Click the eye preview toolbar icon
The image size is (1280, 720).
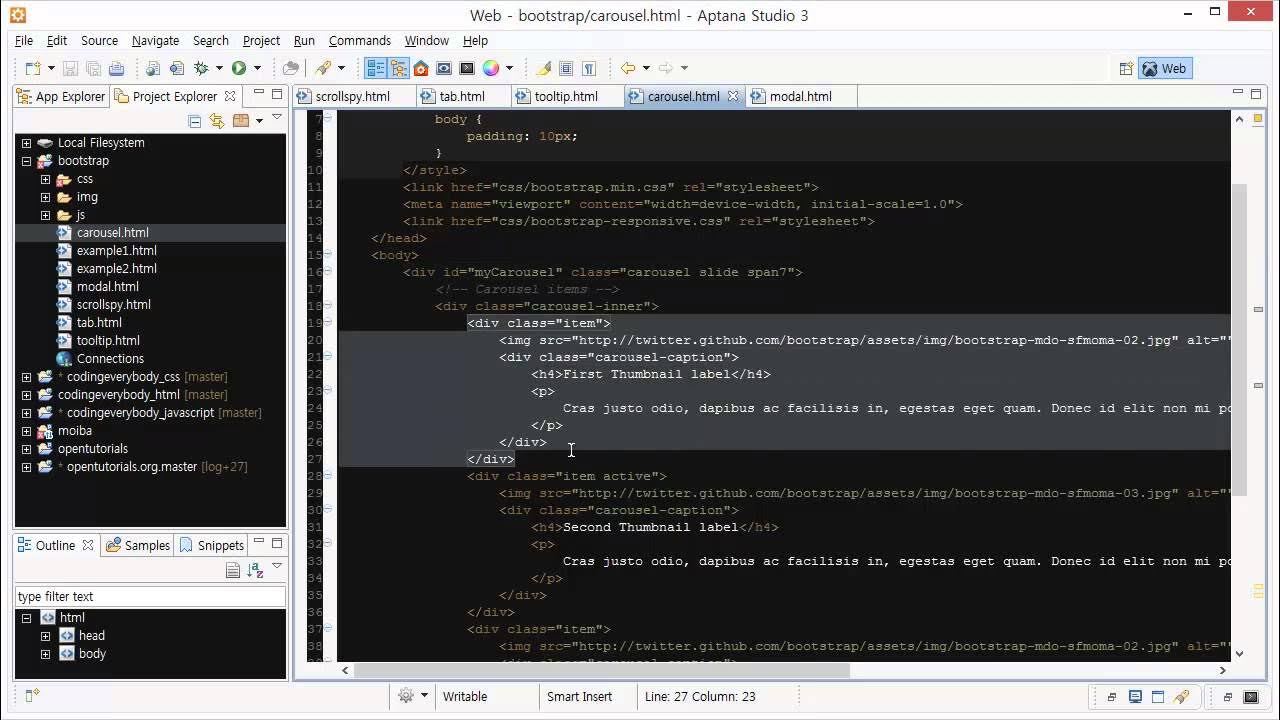point(444,68)
